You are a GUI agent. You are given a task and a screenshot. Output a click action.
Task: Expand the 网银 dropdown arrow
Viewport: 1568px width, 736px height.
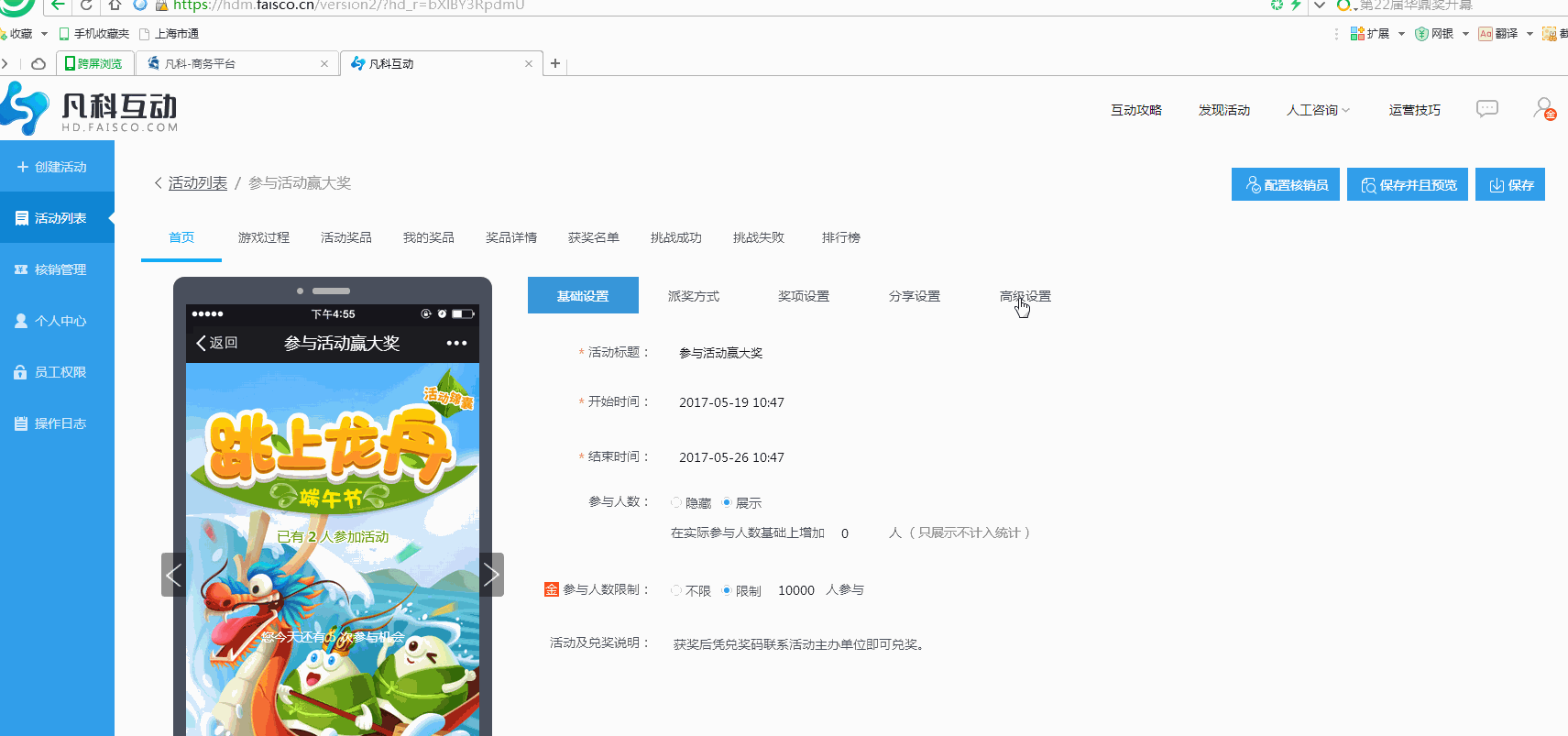coord(1465,34)
